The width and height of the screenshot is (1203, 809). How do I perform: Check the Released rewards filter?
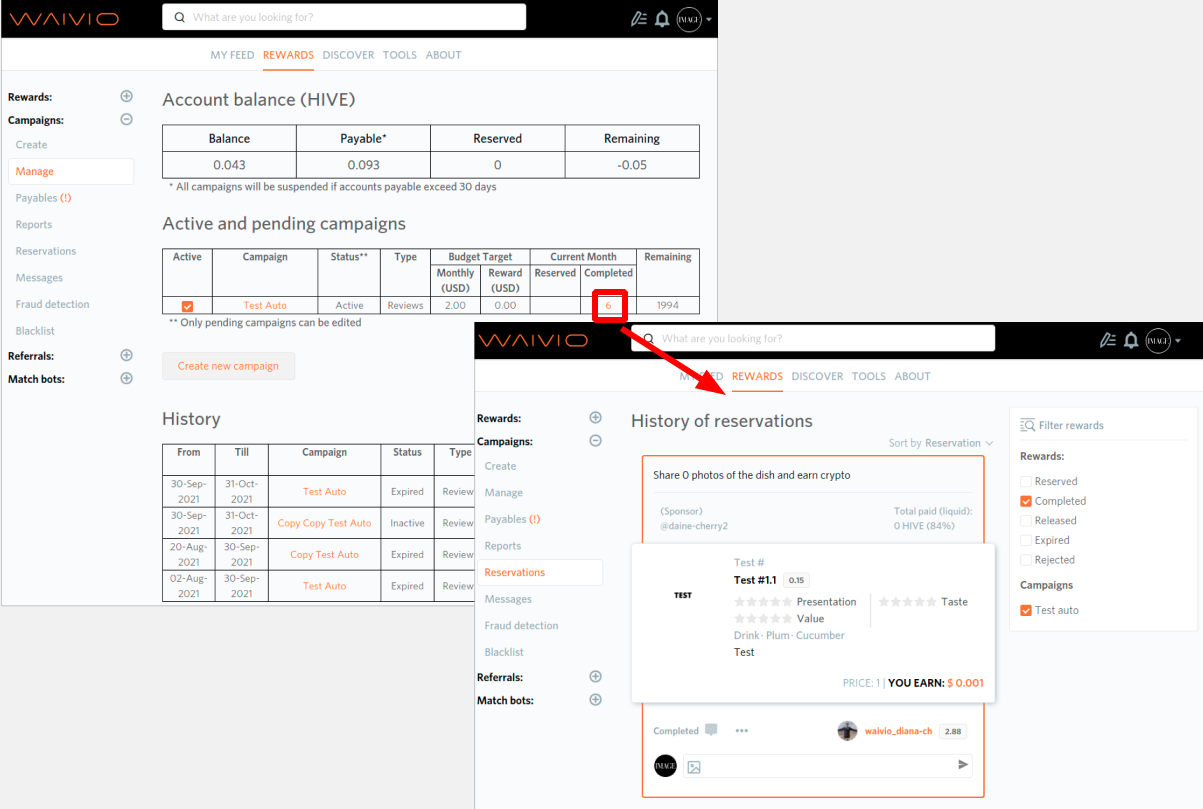(1026, 520)
